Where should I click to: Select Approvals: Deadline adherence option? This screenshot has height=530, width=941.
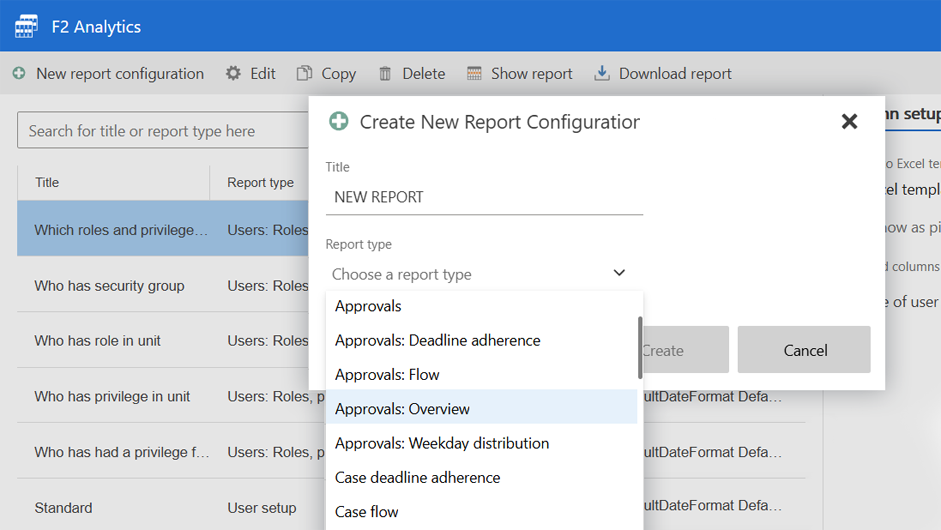click(x=481, y=340)
